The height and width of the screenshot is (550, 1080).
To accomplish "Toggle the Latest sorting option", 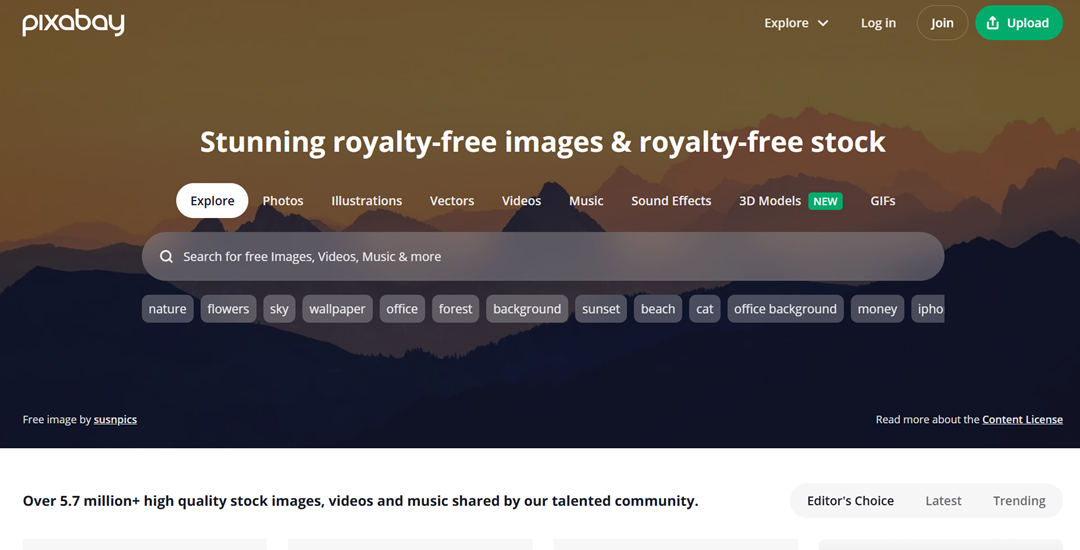I will coord(943,501).
